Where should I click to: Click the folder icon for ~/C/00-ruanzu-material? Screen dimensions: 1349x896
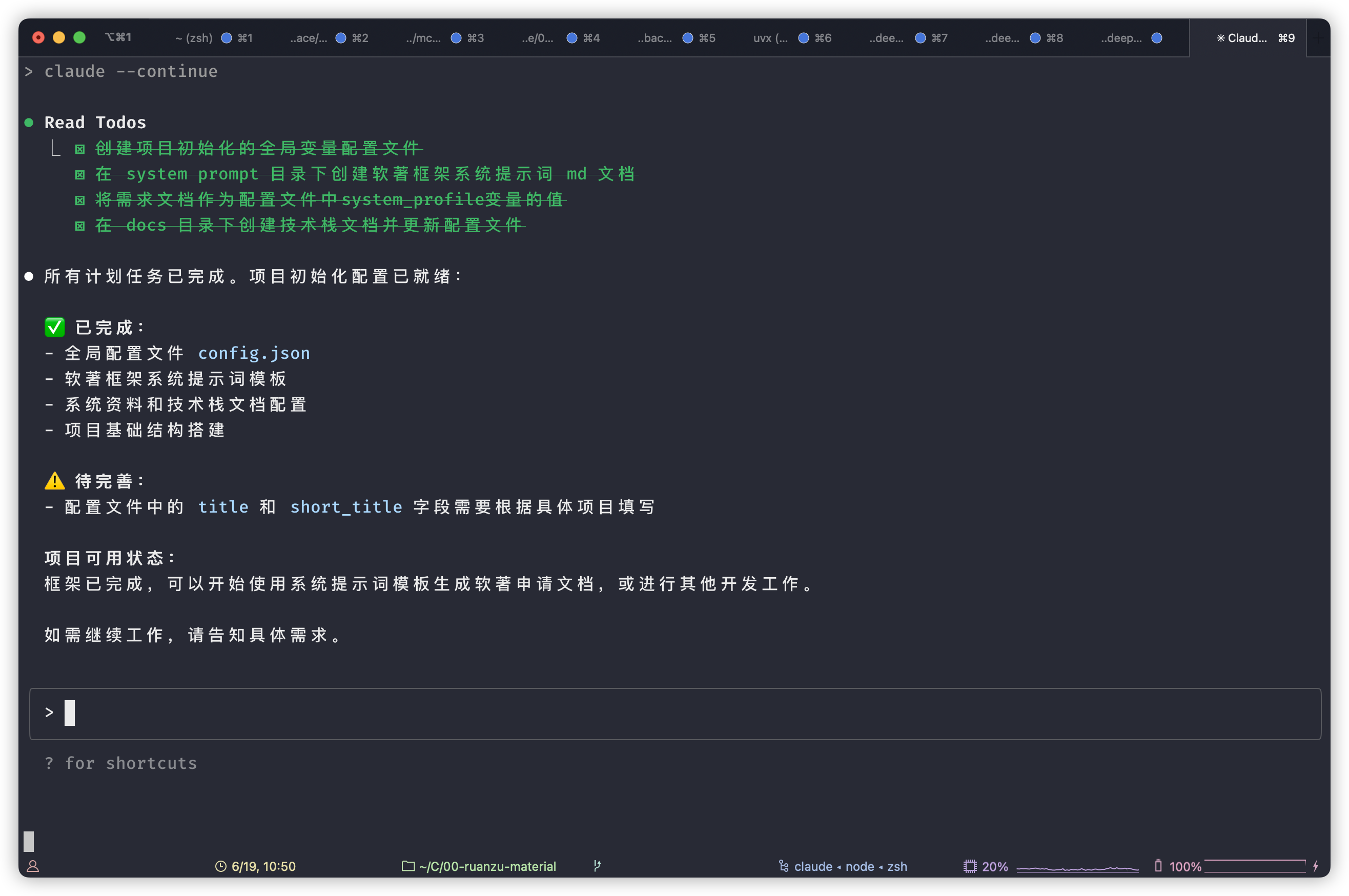coord(408,866)
